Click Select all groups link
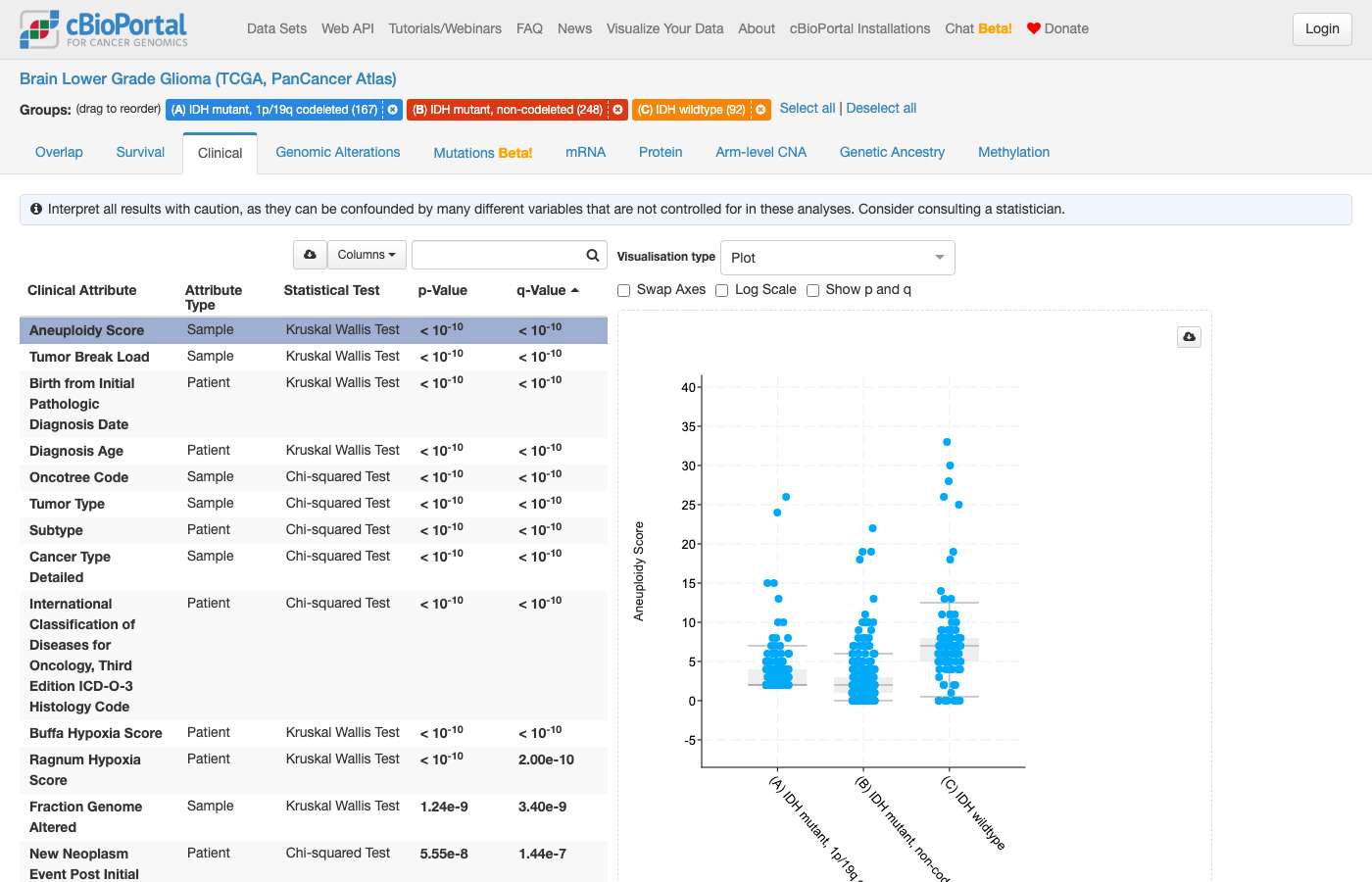 (x=808, y=108)
